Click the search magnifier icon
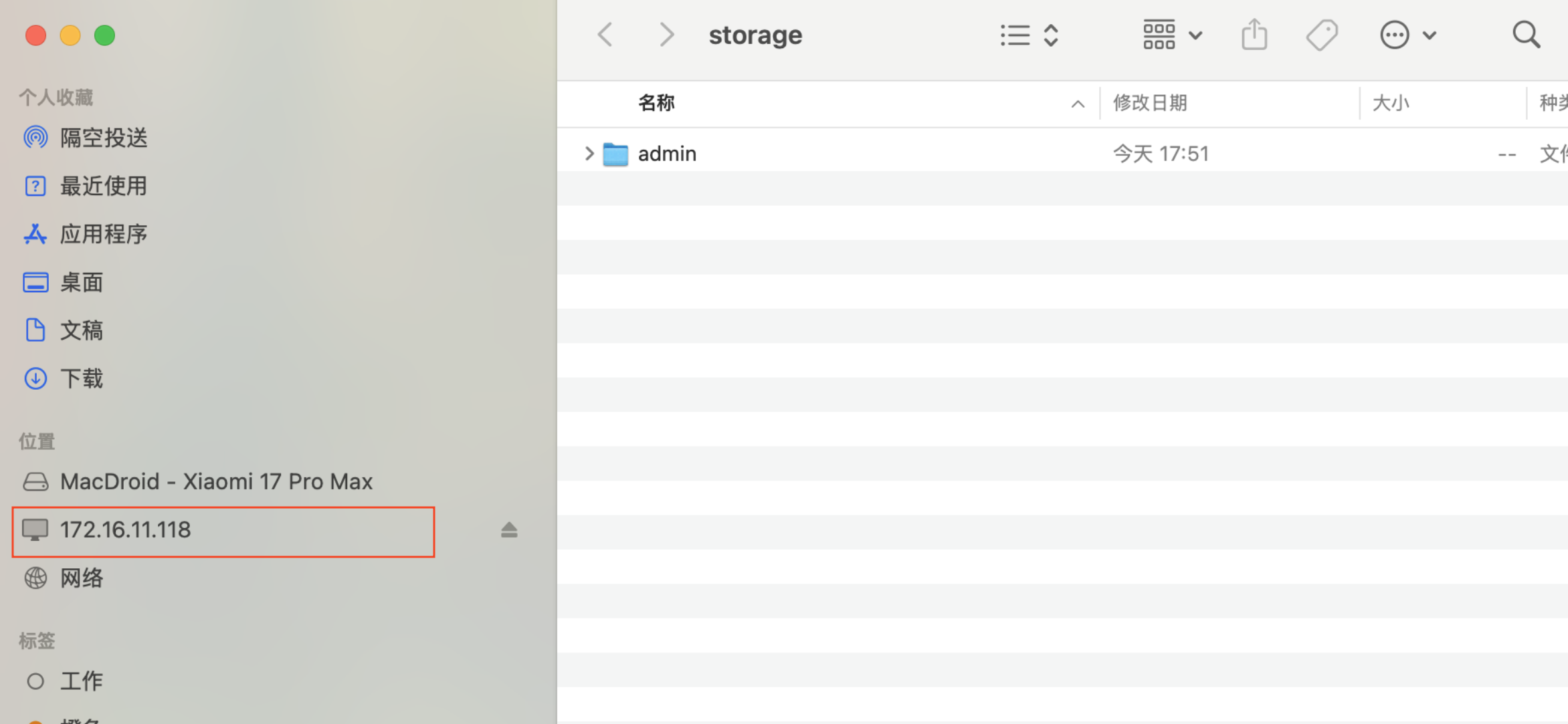The height and width of the screenshot is (724, 1568). 1526,35
